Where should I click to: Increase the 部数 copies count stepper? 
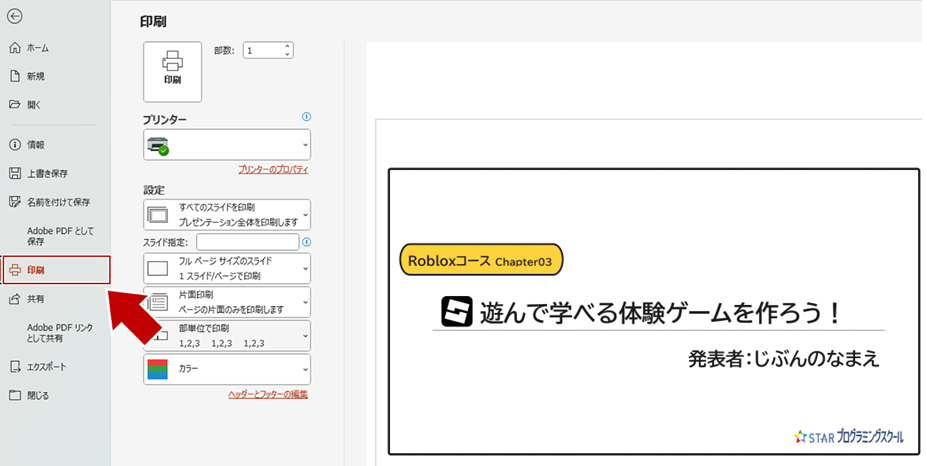pyautogui.click(x=287, y=46)
